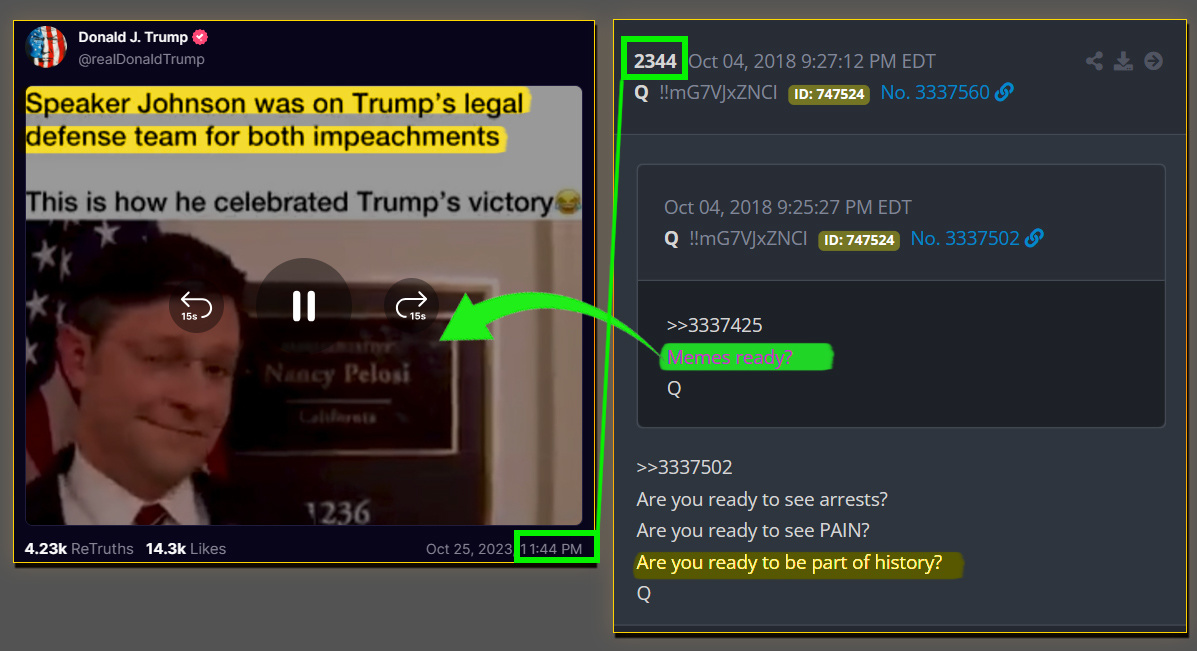Rewind video 15 seconds

coord(196,306)
